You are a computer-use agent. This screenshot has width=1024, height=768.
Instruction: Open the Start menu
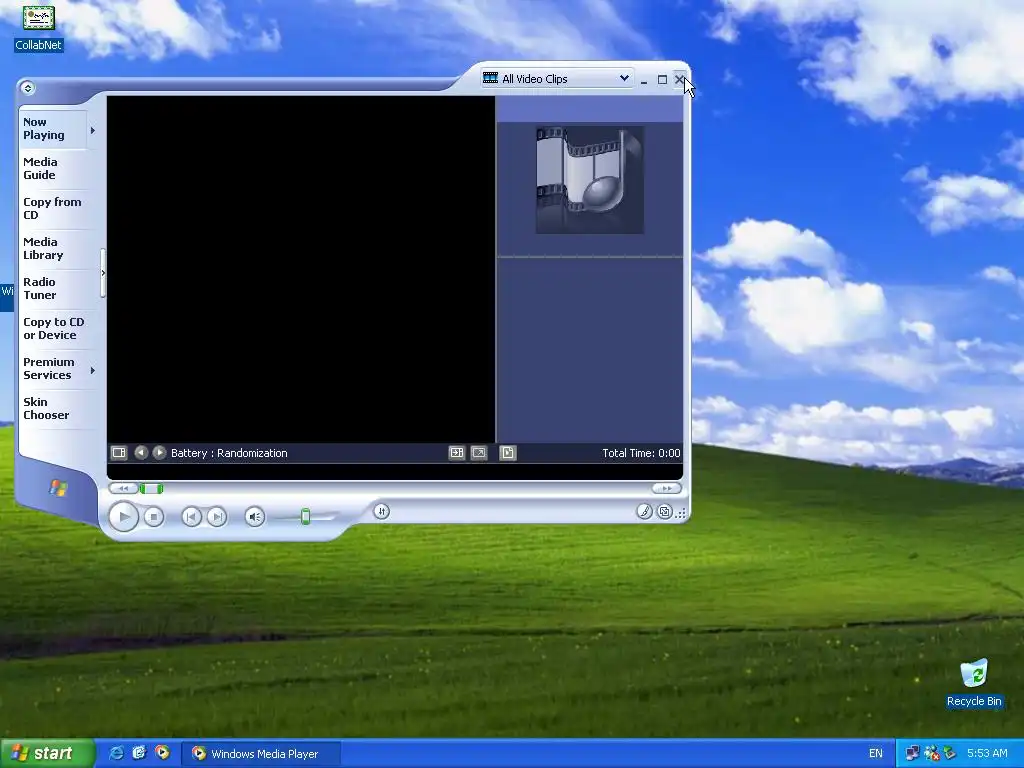(x=47, y=754)
